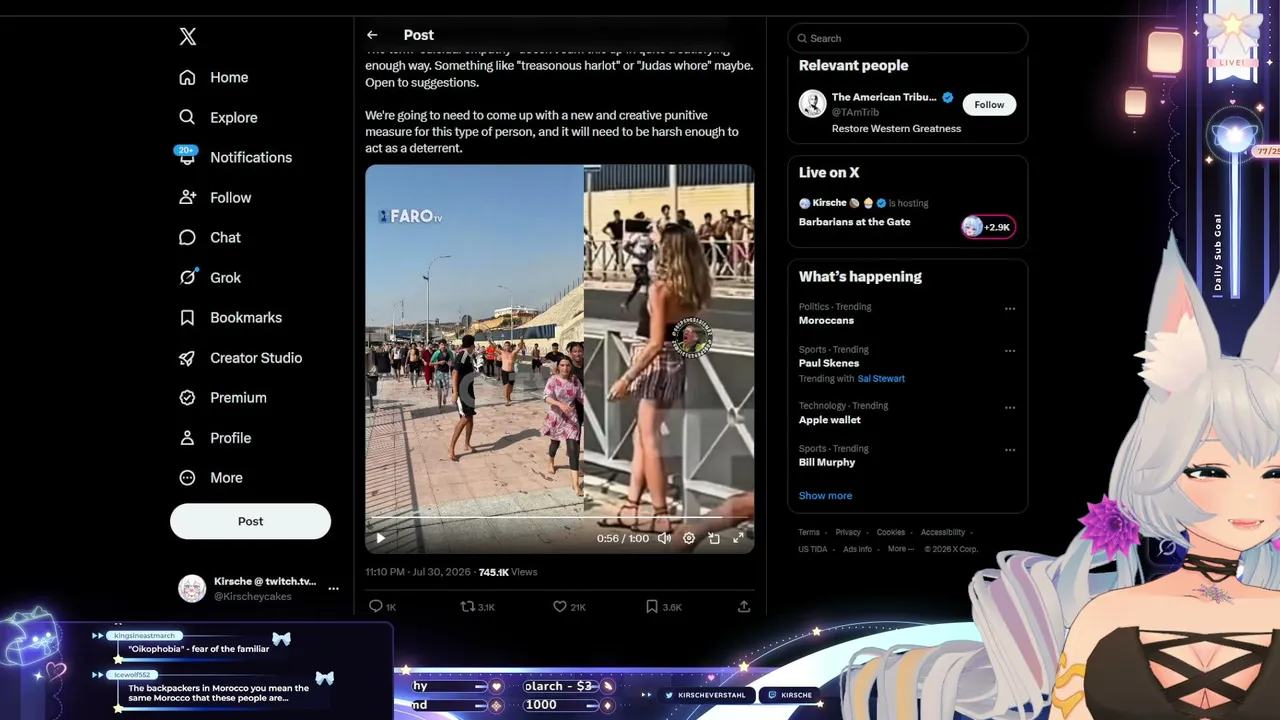Toggle video picture-in-picture icon
Image resolution: width=1280 pixels, height=720 pixels.
click(714, 538)
